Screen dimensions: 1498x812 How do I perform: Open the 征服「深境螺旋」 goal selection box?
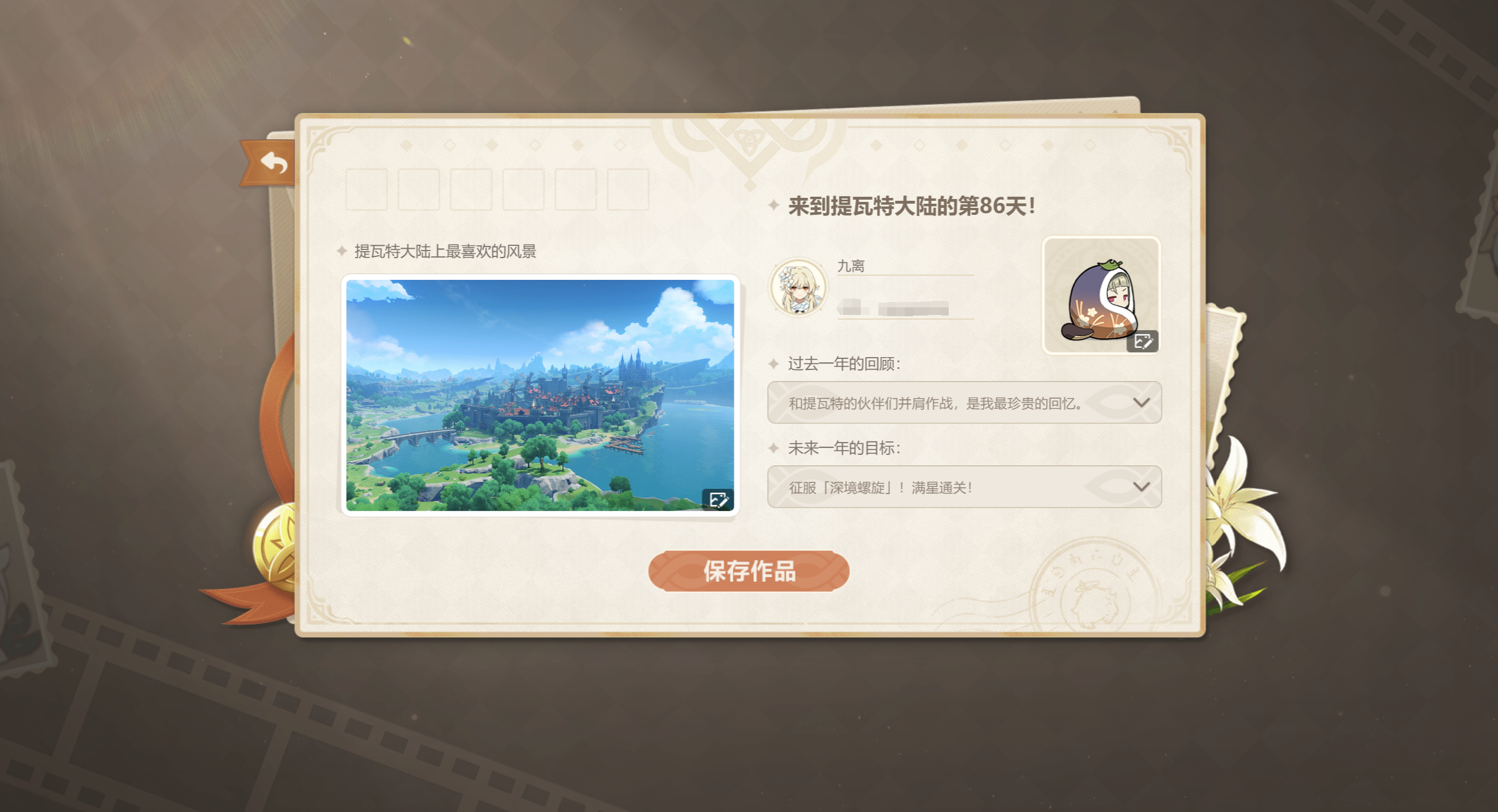pyautogui.click(x=964, y=486)
